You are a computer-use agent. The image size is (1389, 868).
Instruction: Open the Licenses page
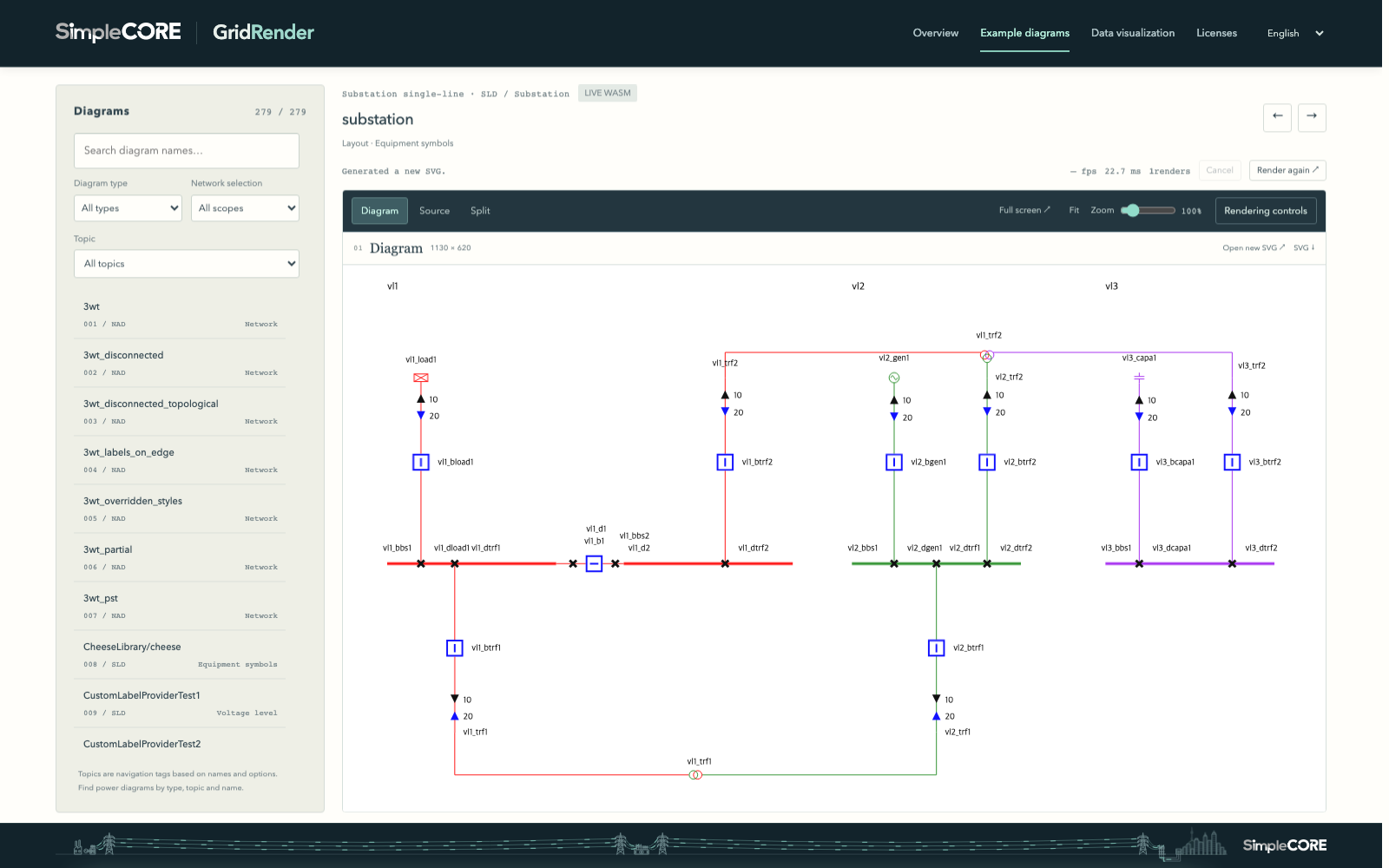[1216, 33]
